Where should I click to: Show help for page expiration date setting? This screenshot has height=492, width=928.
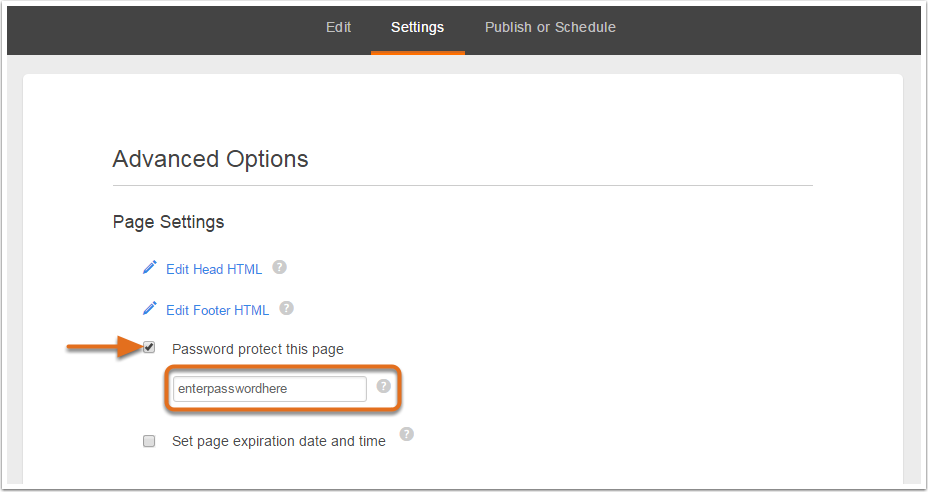point(406,434)
